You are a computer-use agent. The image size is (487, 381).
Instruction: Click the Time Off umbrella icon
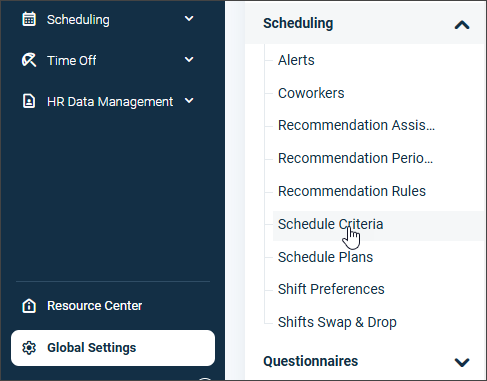coord(29,60)
